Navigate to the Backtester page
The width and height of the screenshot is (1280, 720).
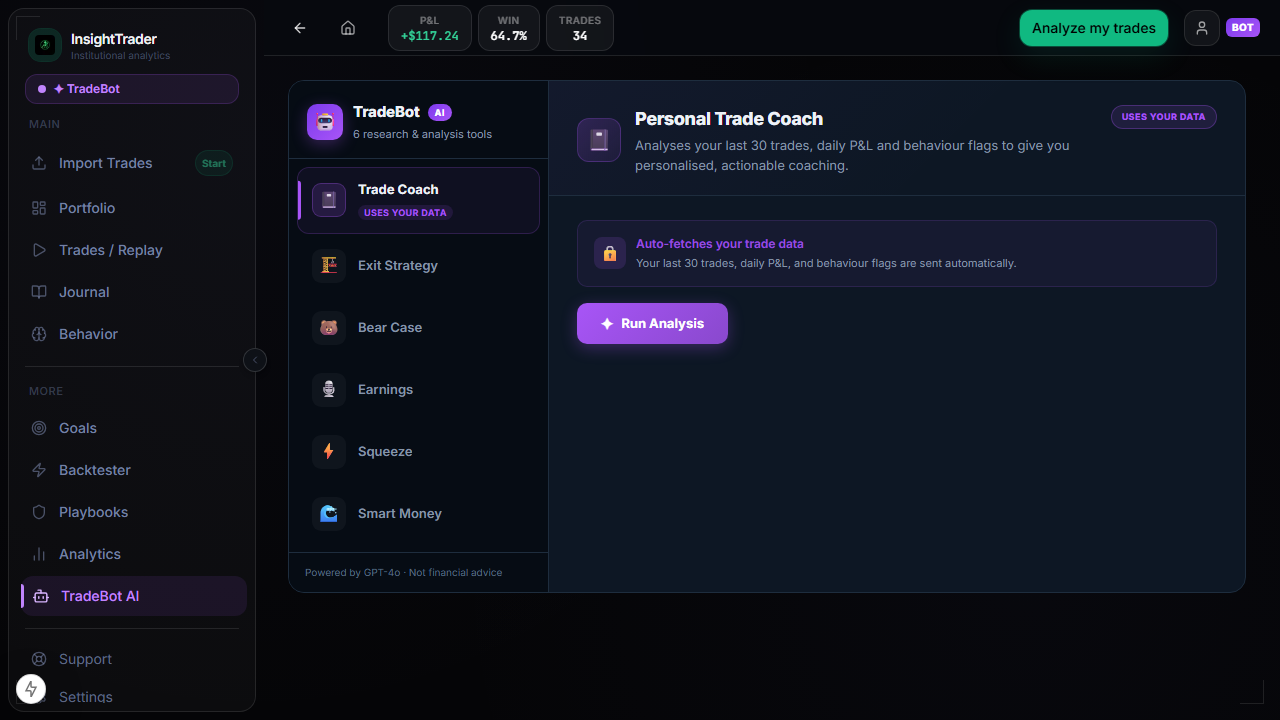click(x=95, y=470)
